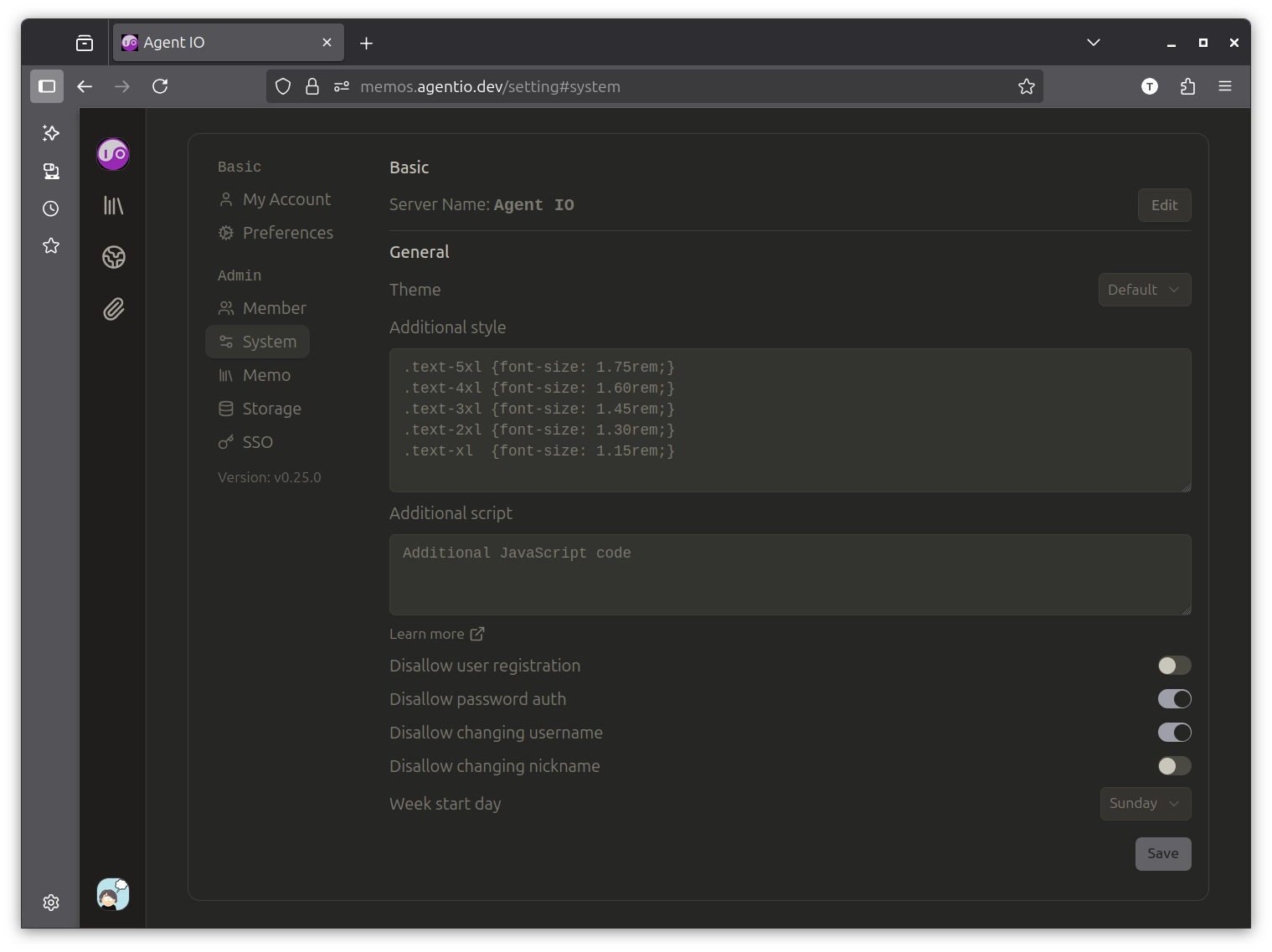
Task: Open Preferences settings
Action: pos(276,233)
